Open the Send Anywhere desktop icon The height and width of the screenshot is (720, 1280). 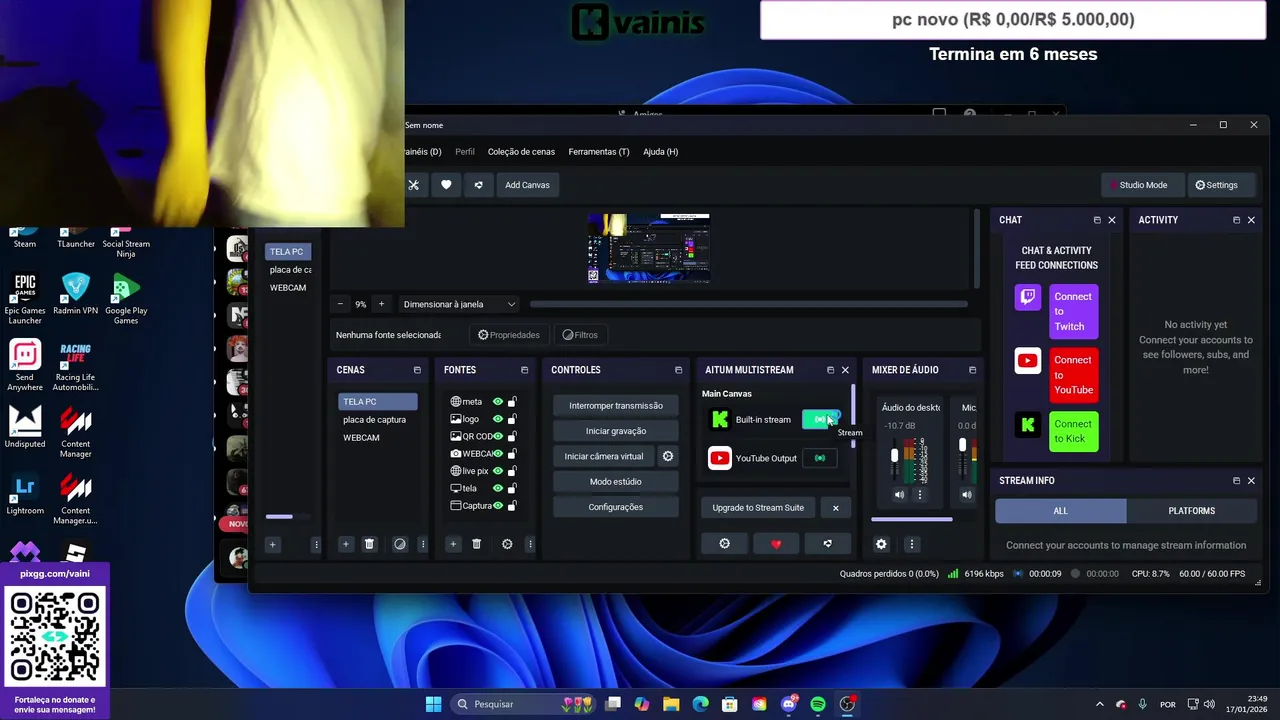[25, 365]
